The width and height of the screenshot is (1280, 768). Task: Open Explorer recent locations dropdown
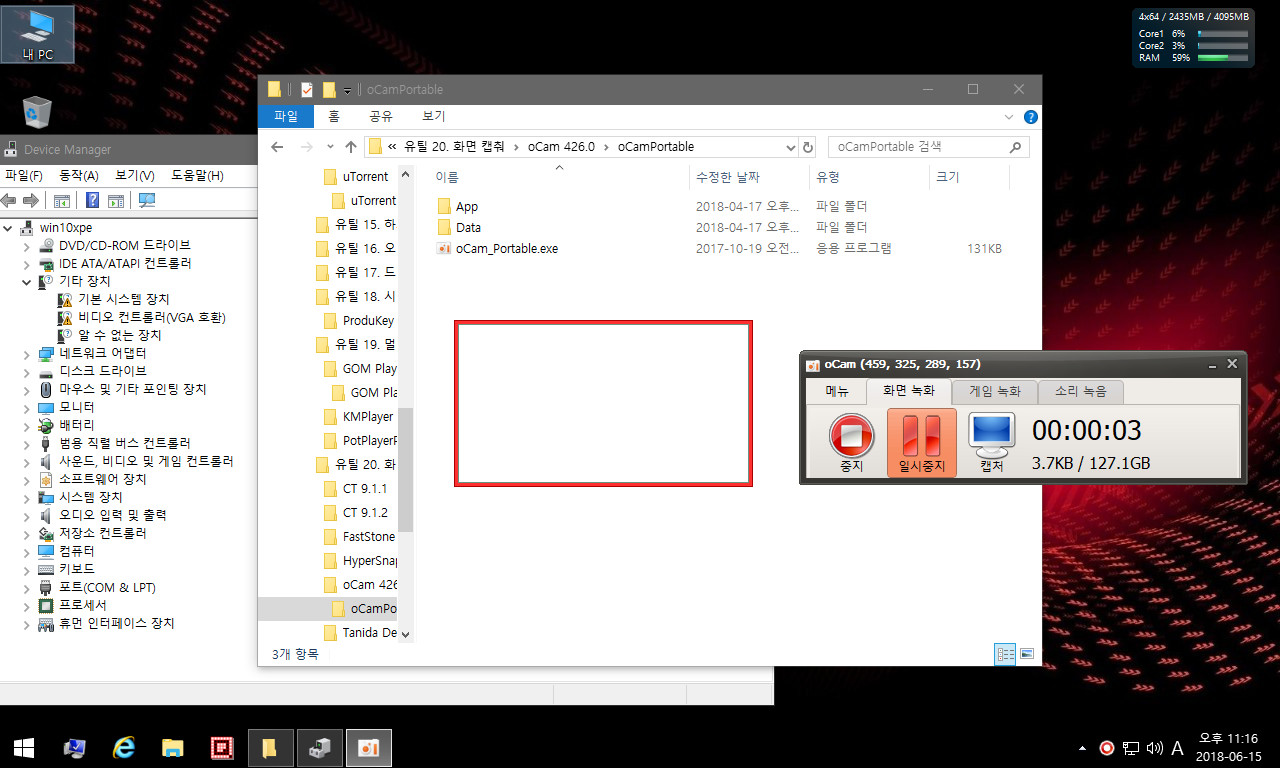[330, 147]
